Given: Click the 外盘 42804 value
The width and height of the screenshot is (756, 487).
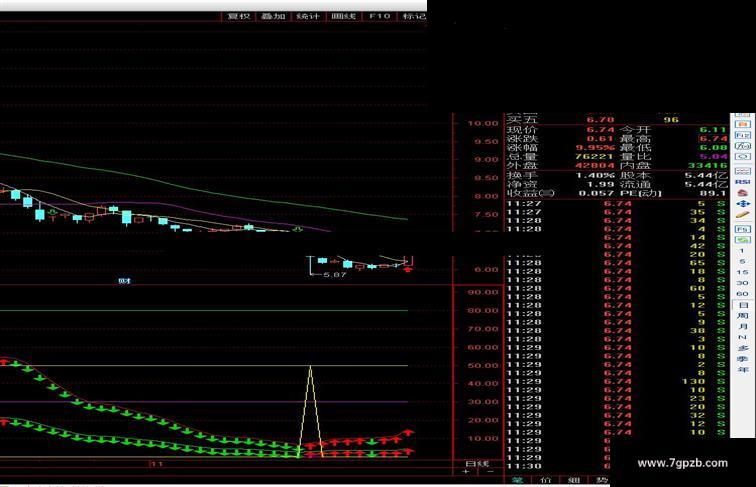Looking at the screenshot, I should pos(595,165).
